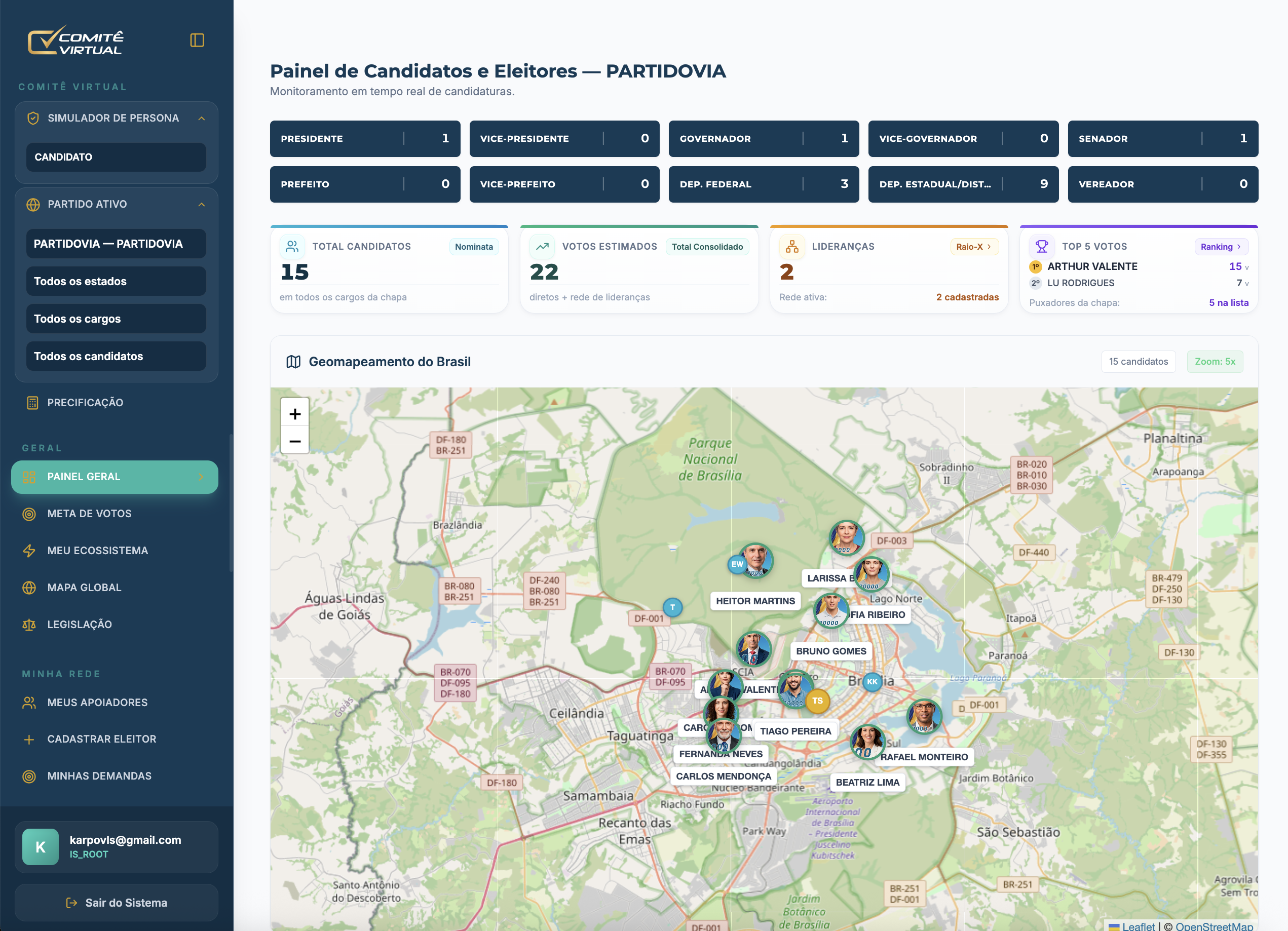The image size is (1288, 931).
Task: Select the Senador count card
Action: [1163, 138]
